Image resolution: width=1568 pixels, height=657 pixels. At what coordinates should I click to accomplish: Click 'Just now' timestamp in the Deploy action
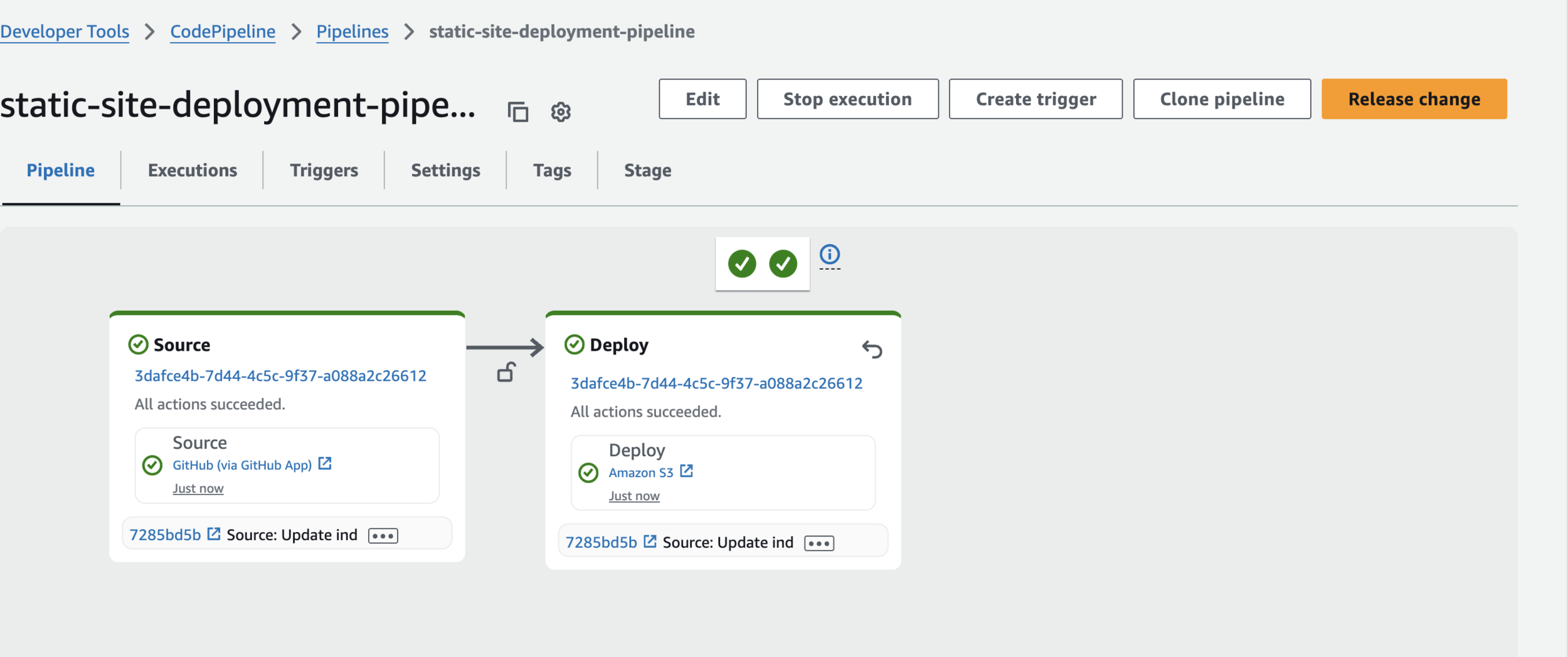(x=634, y=496)
